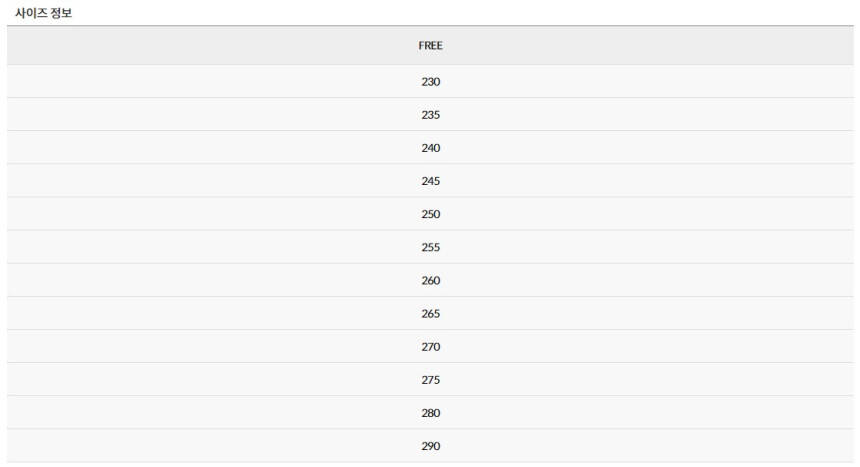Select the 265 size row
860x467 pixels.
pyautogui.click(x=430, y=313)
